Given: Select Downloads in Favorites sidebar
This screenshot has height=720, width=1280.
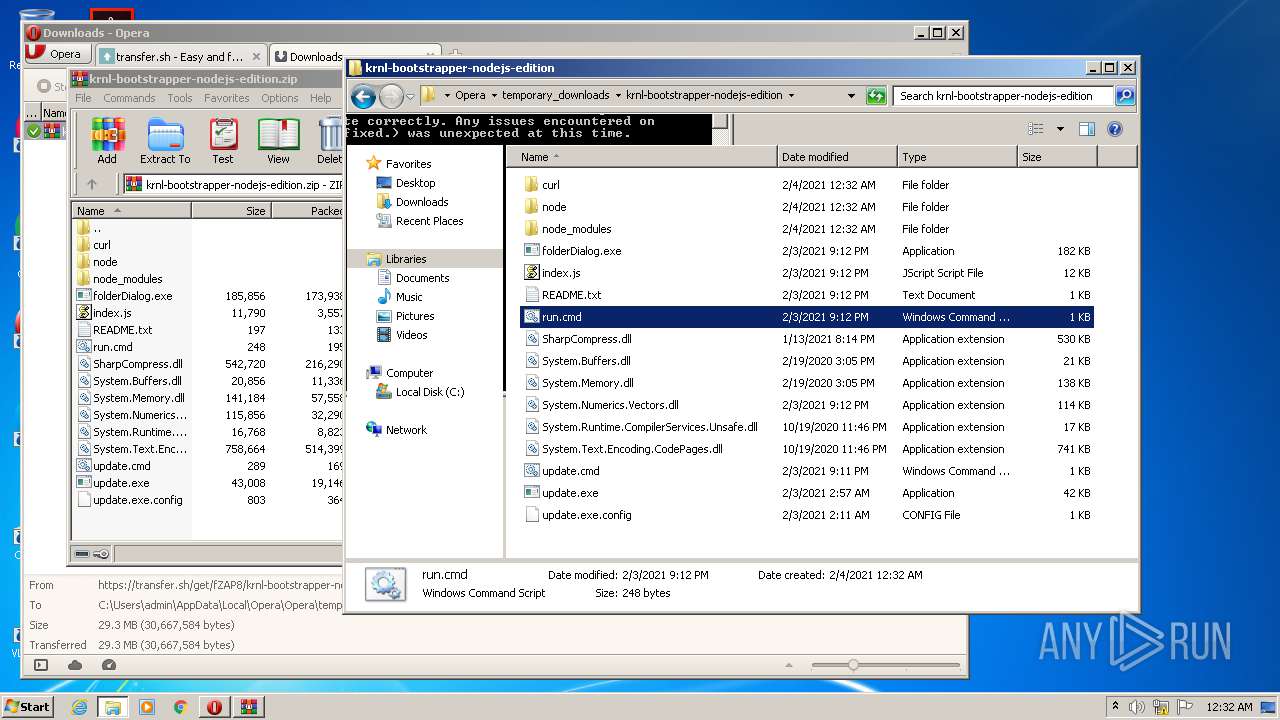Looking at the screenshot, I should (421, 202).
